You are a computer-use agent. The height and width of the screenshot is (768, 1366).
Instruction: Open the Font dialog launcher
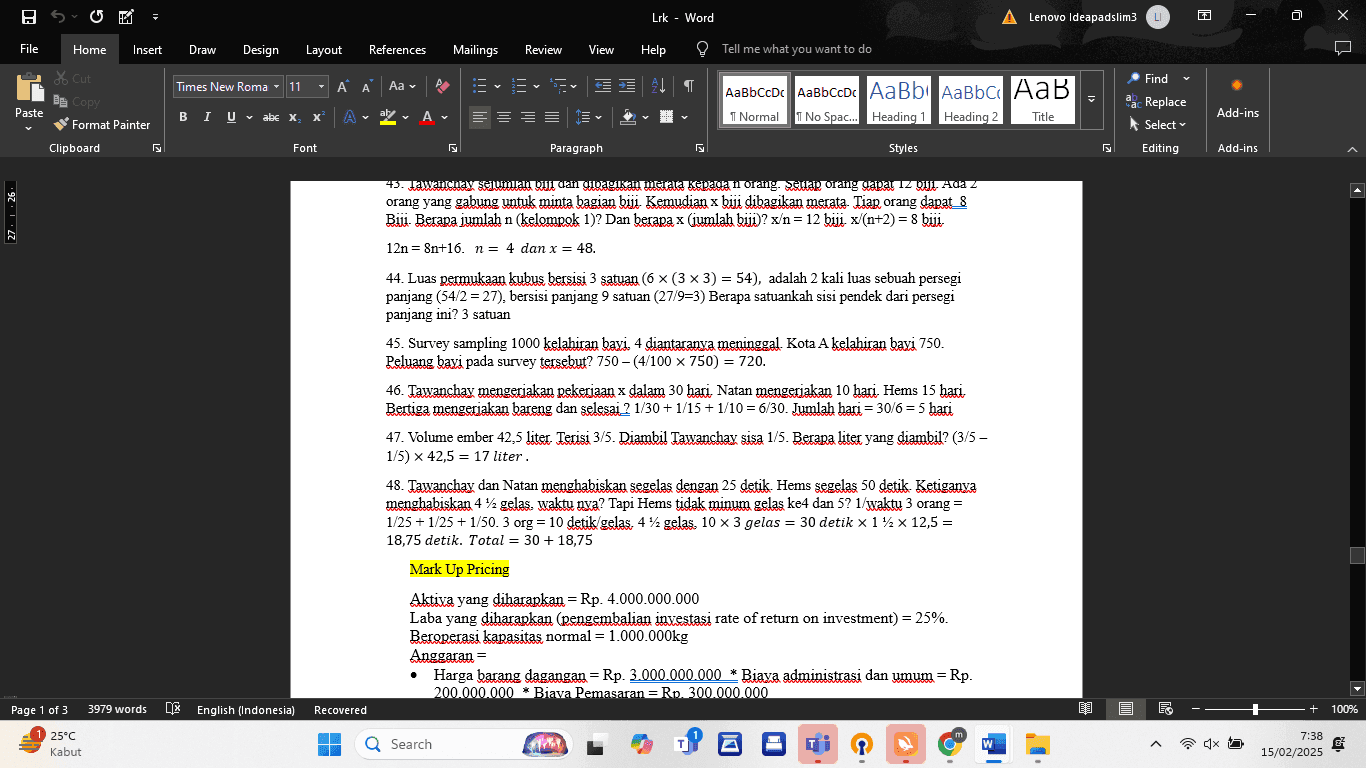(x=453, y=148)
